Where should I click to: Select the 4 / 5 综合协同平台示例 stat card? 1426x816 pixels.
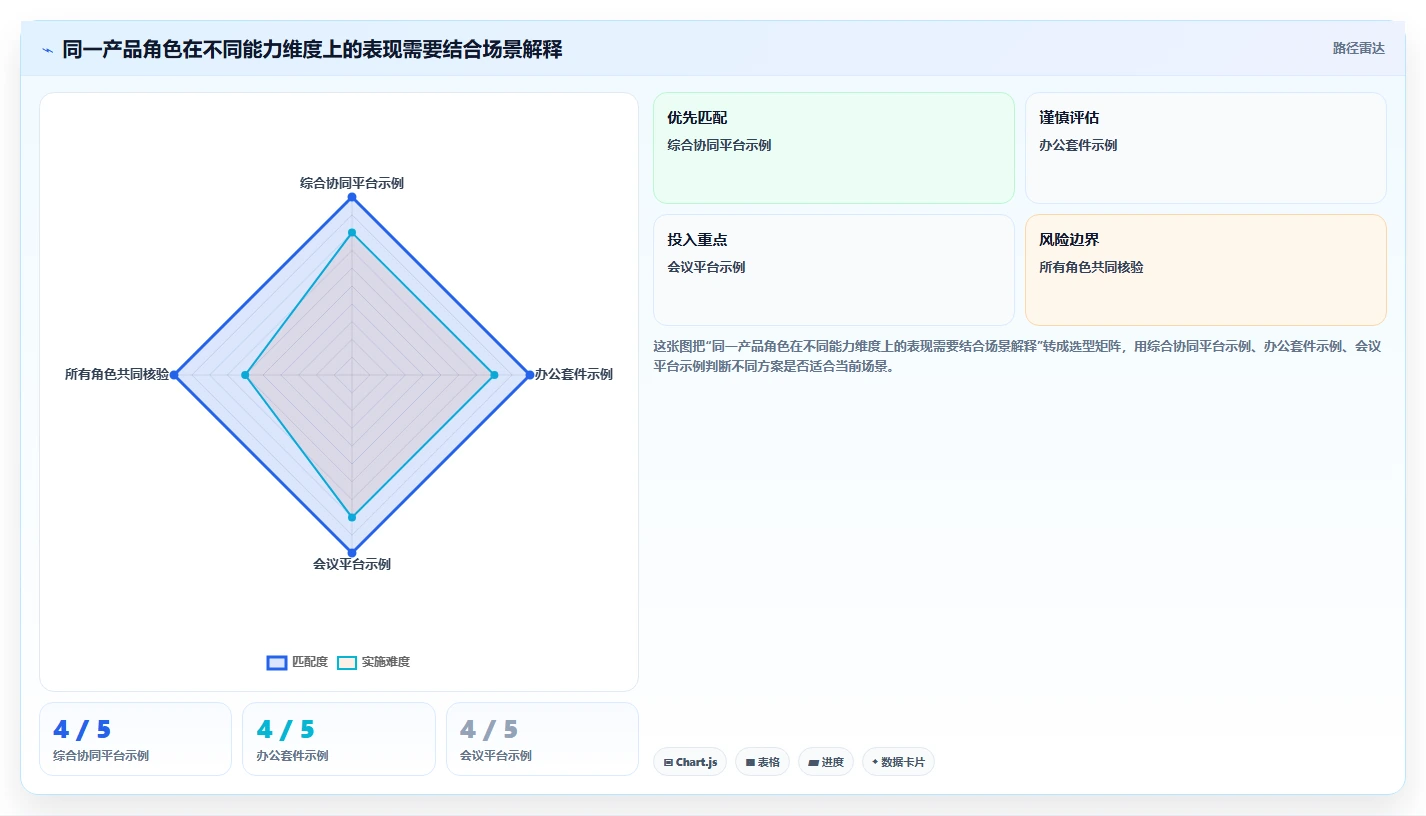pos(135,739)
